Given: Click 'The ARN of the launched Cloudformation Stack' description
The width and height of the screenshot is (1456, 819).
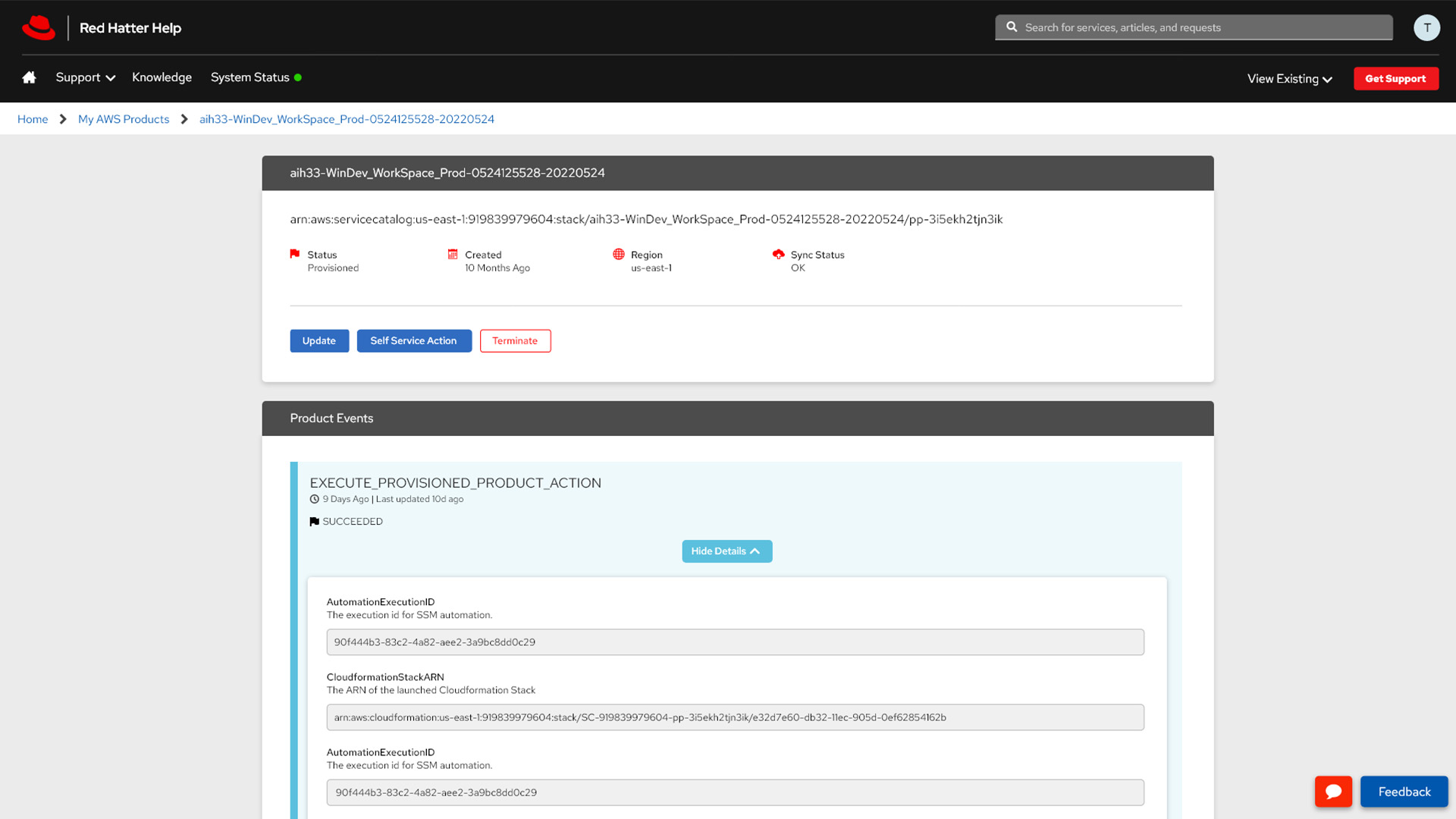Looking at the screenshot, I should click(431, 690).
